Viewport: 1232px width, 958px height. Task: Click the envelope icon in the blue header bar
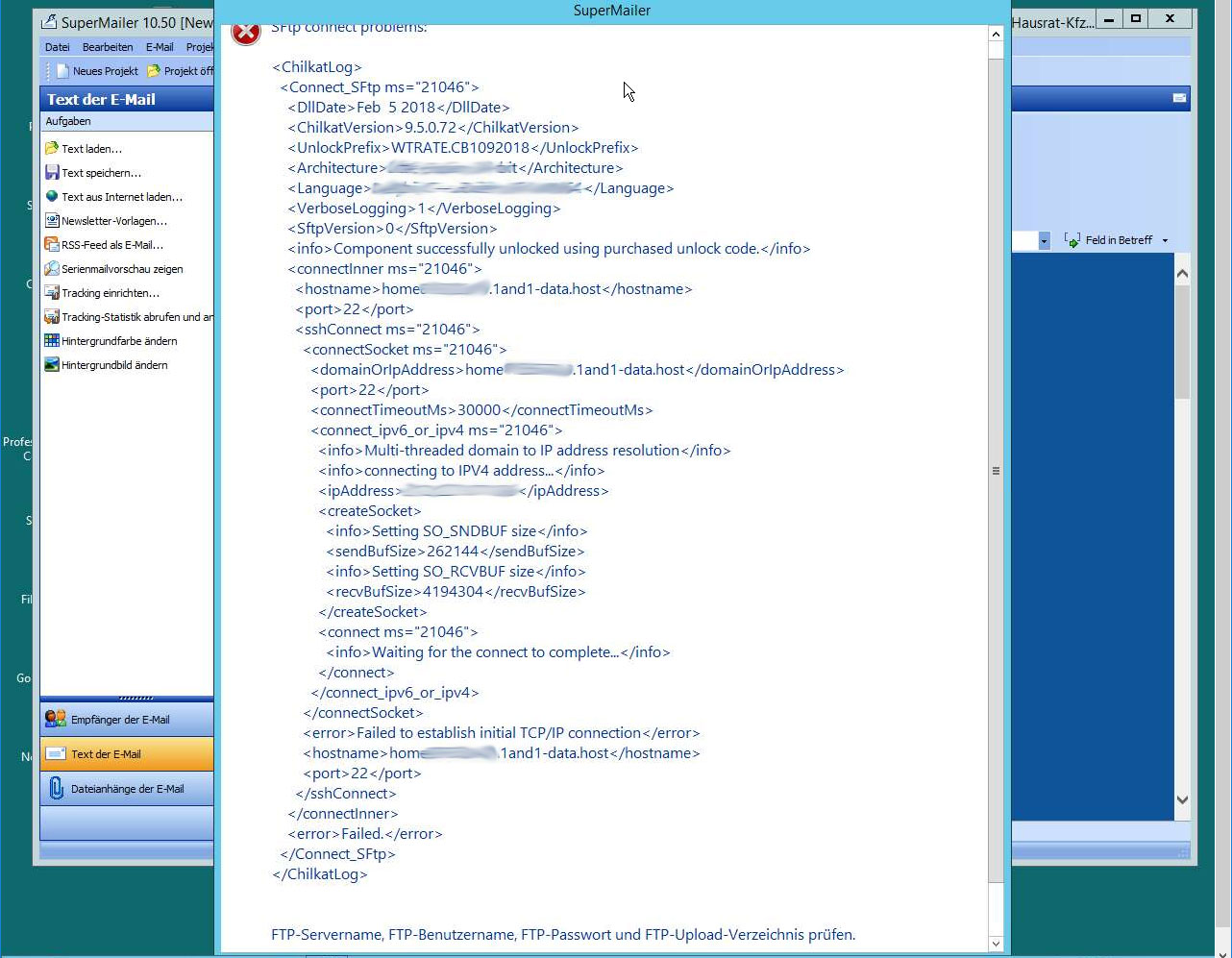[1179, 98]
